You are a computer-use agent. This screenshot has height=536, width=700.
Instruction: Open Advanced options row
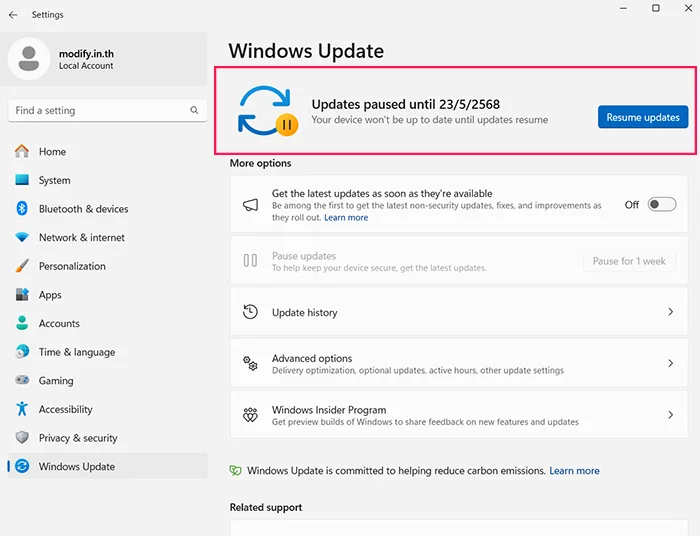tap(459, 363)
